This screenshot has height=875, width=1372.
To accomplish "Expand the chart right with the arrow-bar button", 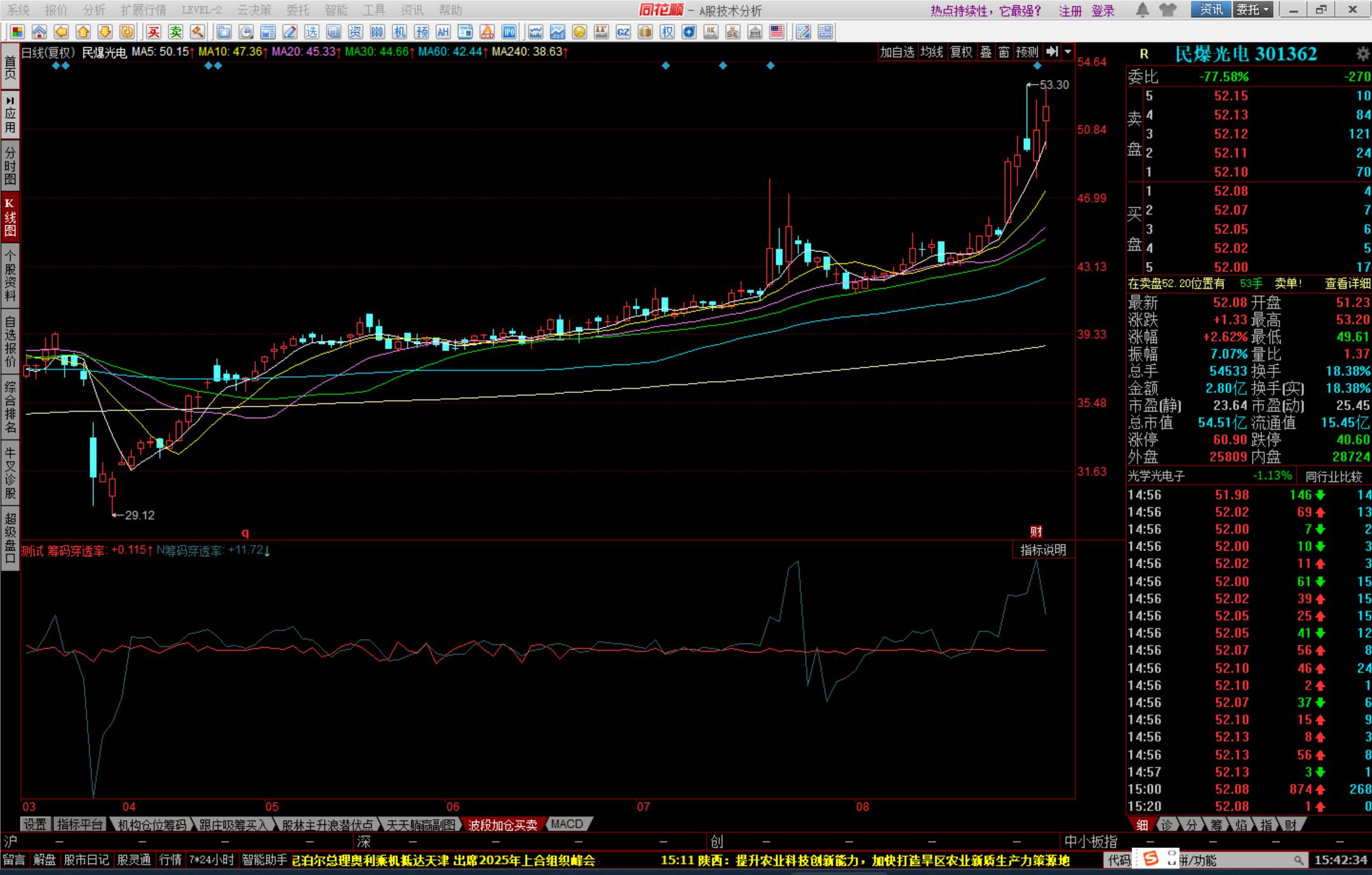I will pos(1053,52).
